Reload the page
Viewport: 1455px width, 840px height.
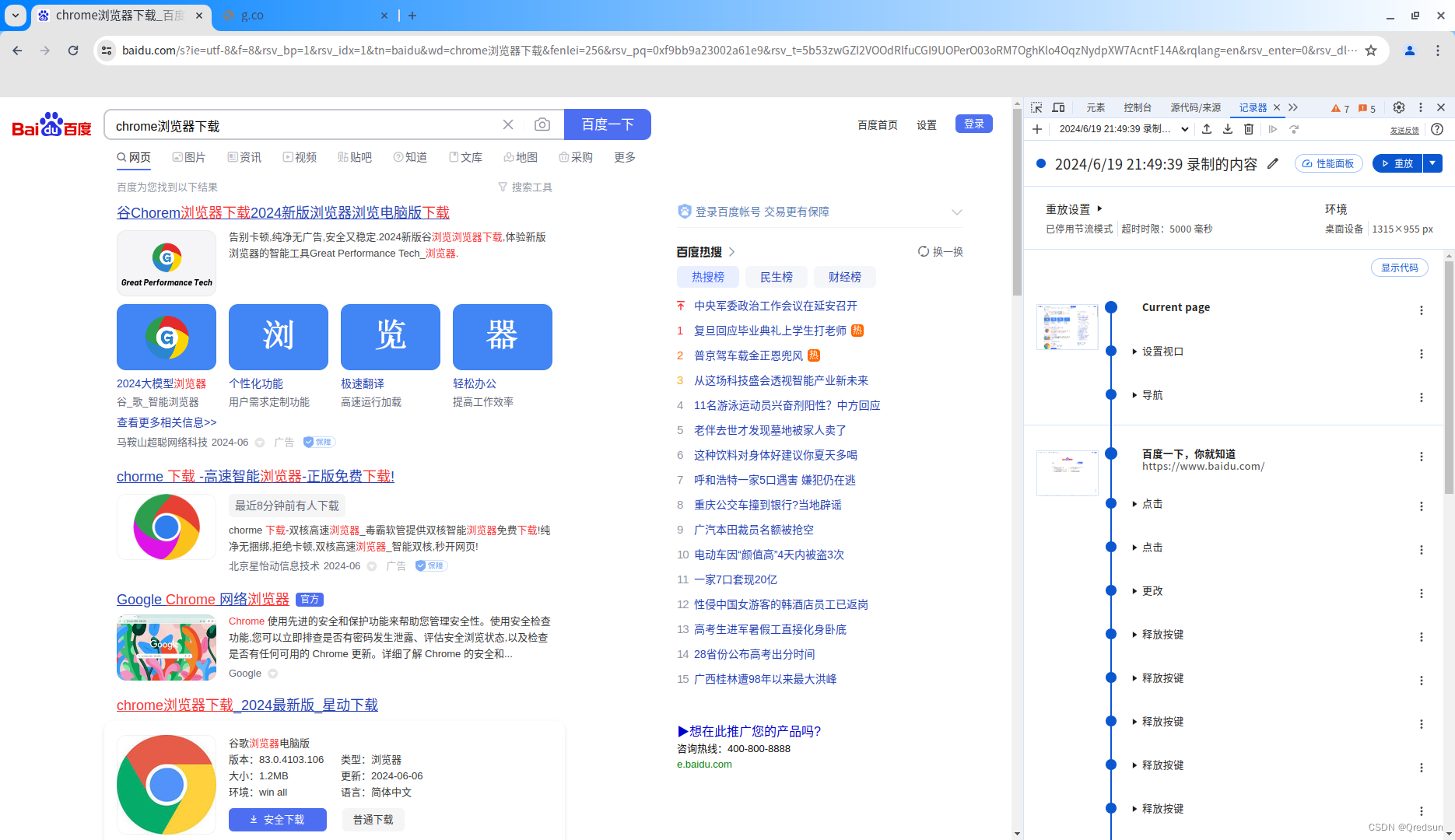(73, 51)
